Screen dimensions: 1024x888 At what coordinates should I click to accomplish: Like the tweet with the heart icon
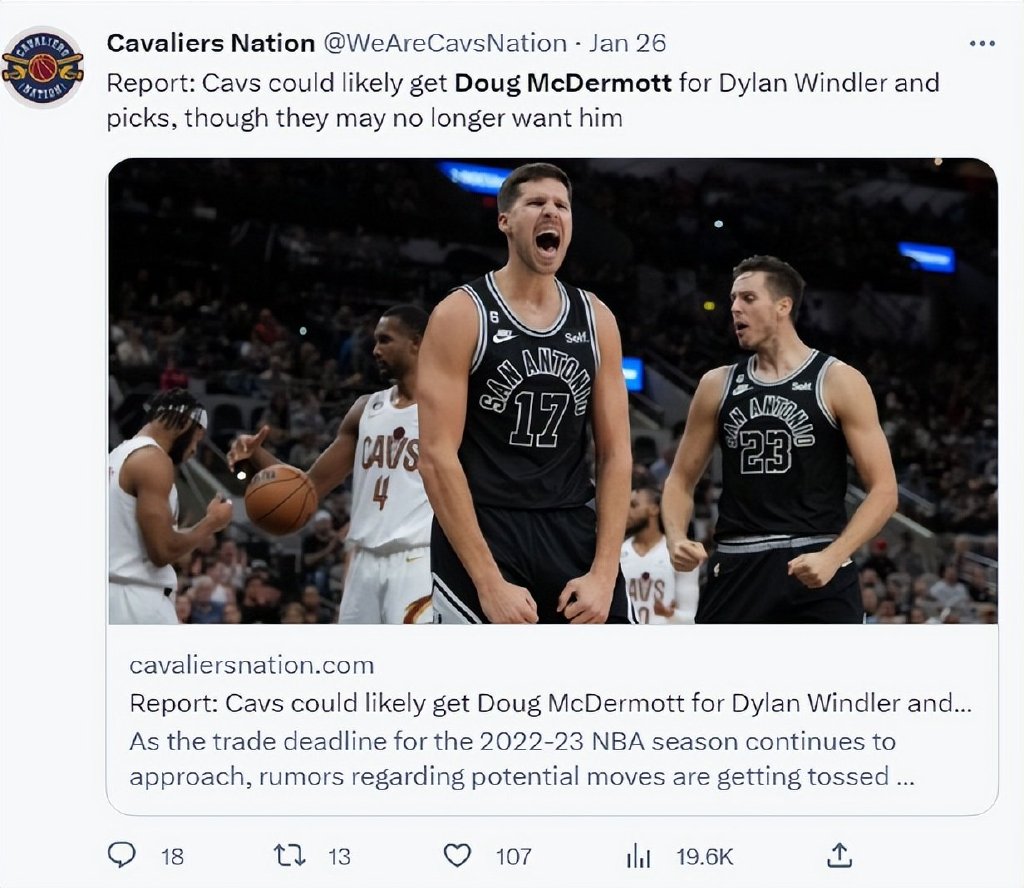pos(457,855)
